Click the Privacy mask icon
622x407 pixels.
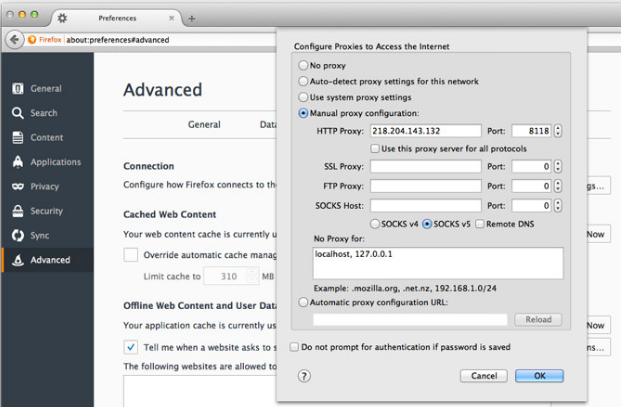[18, 187]
